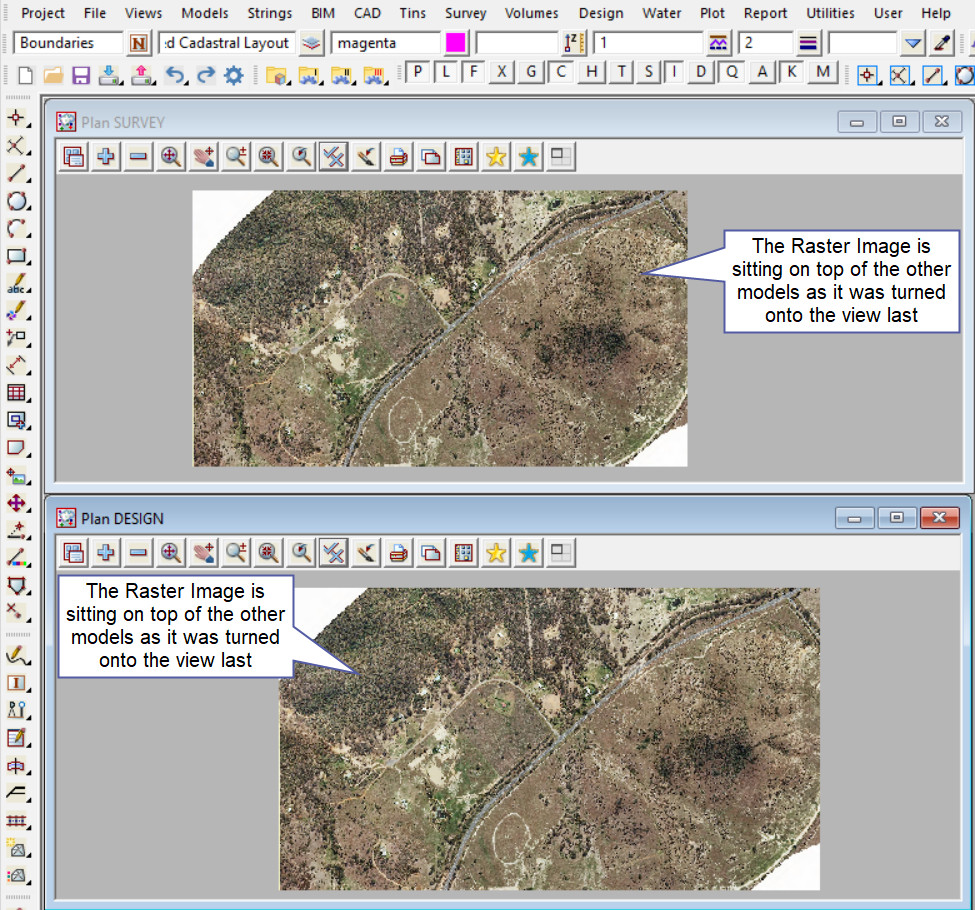The image size is (975, 910).
Task: Click the Boundaries name input field
Action: tap(68, 43)
